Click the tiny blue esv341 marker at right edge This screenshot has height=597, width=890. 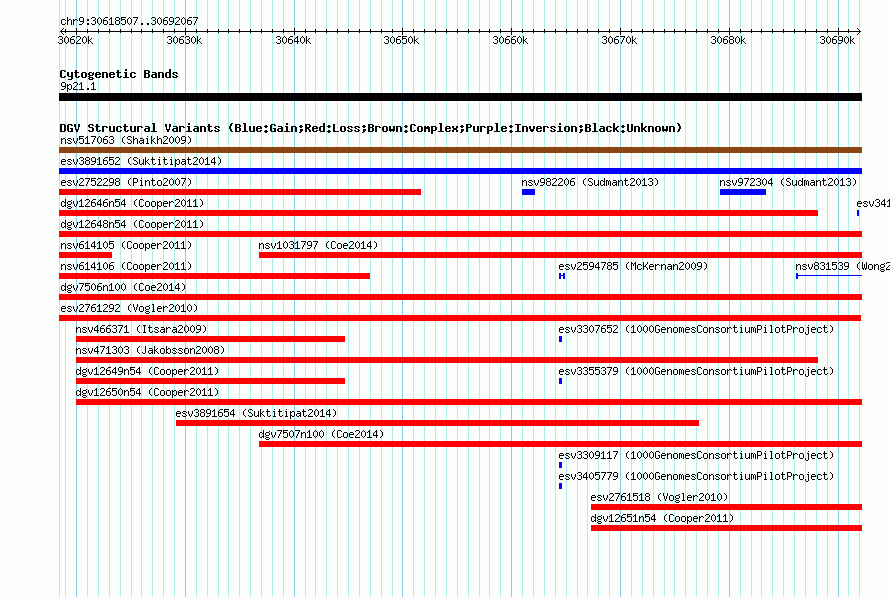(858, 213)
